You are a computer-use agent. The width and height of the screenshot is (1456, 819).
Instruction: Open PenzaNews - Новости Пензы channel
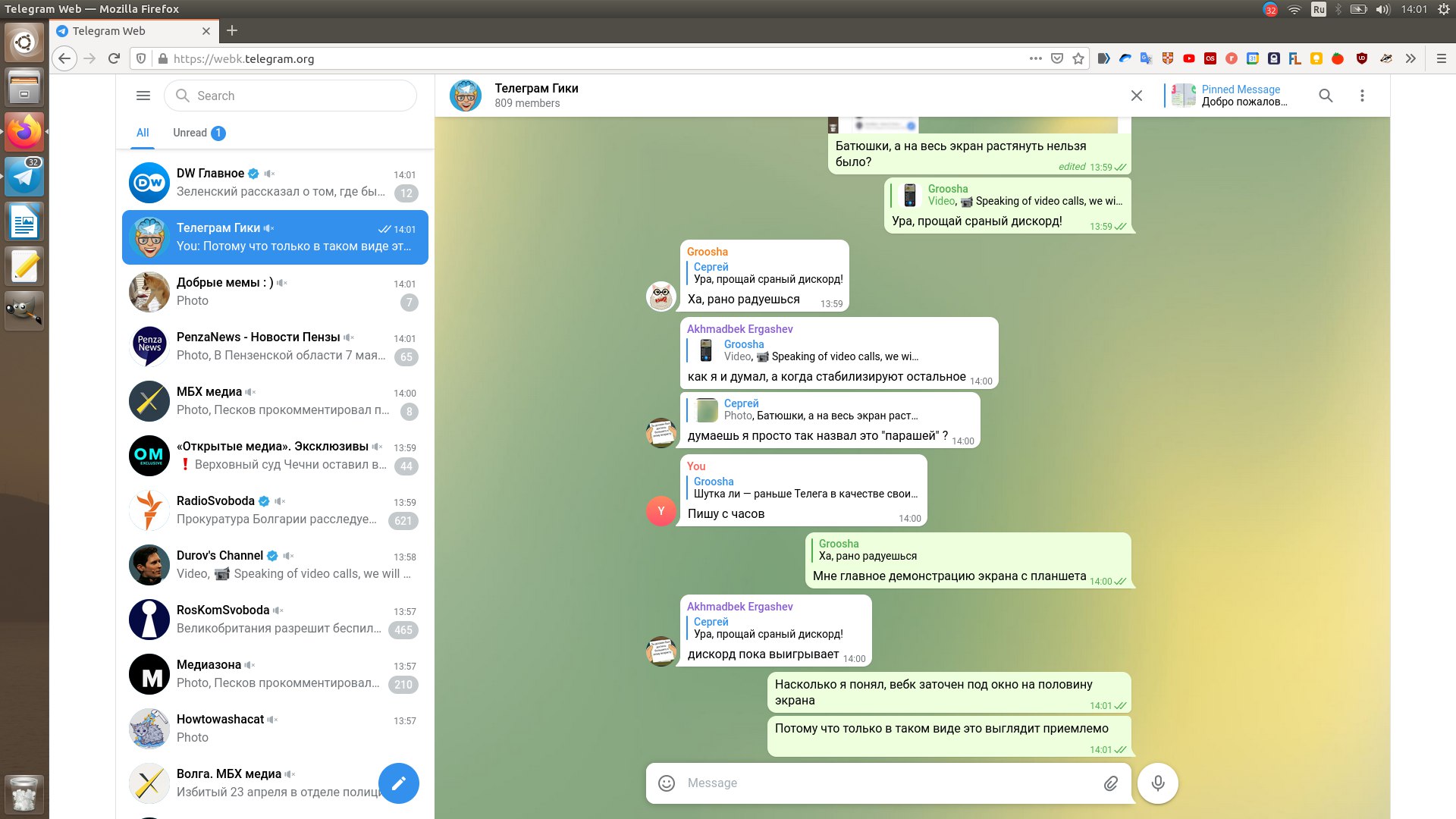pos(275,347)
